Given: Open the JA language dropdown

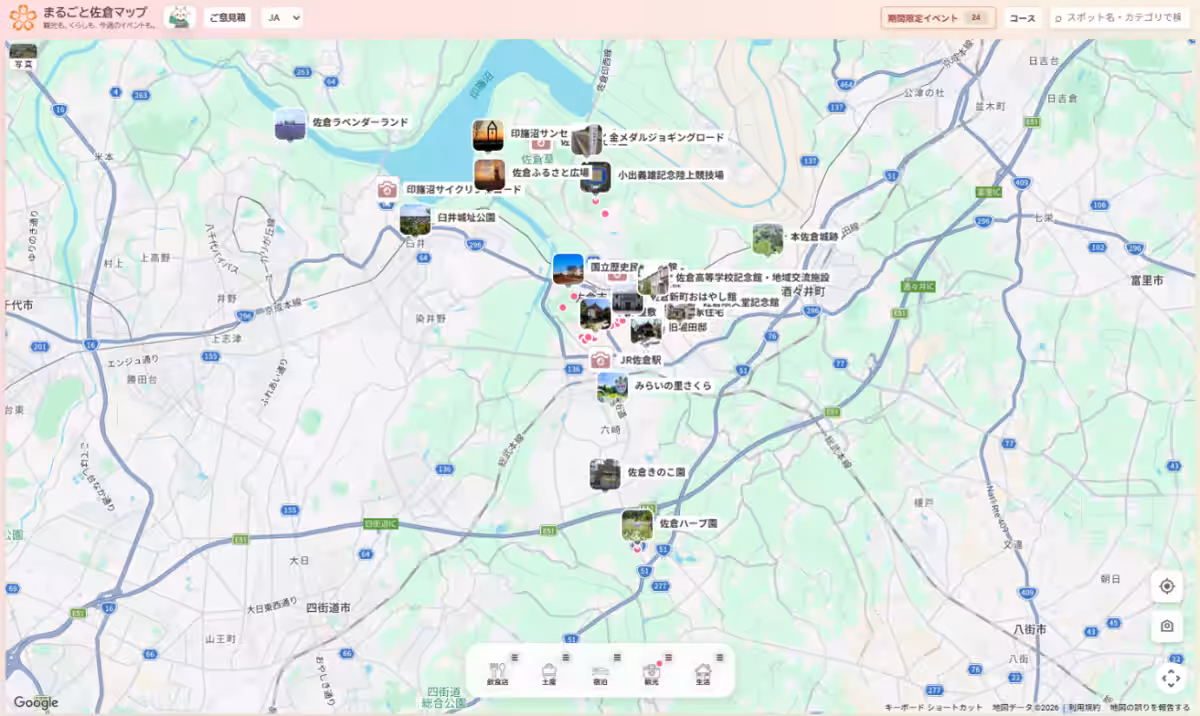Looking at the screenshot, I should [x=281, y=18].
